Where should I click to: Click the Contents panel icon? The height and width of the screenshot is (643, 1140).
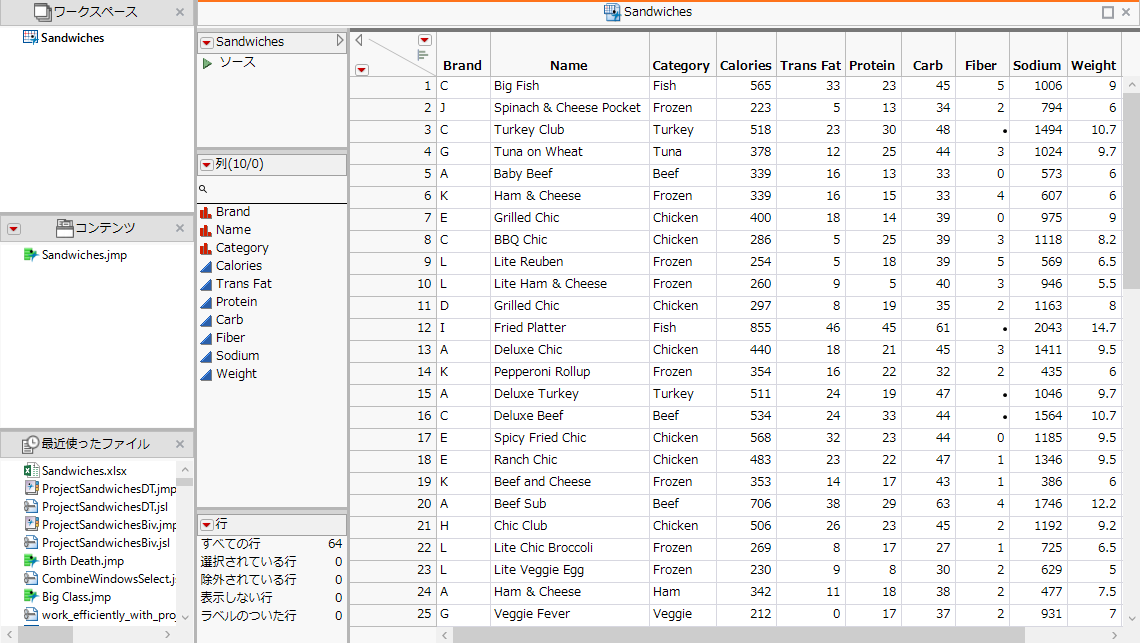[x=65, y=228]
